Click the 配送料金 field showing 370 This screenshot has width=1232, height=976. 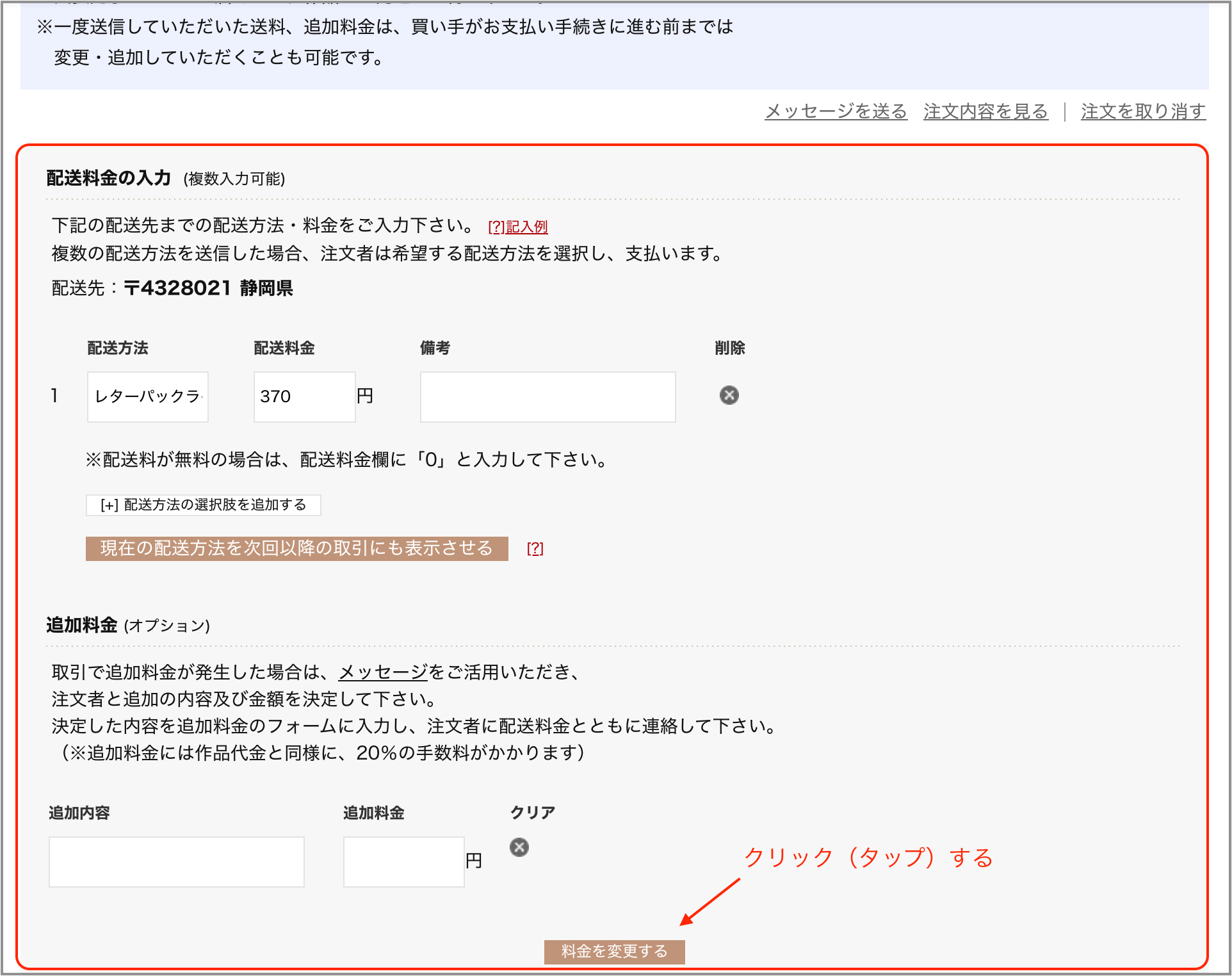(x=304, y=397)
